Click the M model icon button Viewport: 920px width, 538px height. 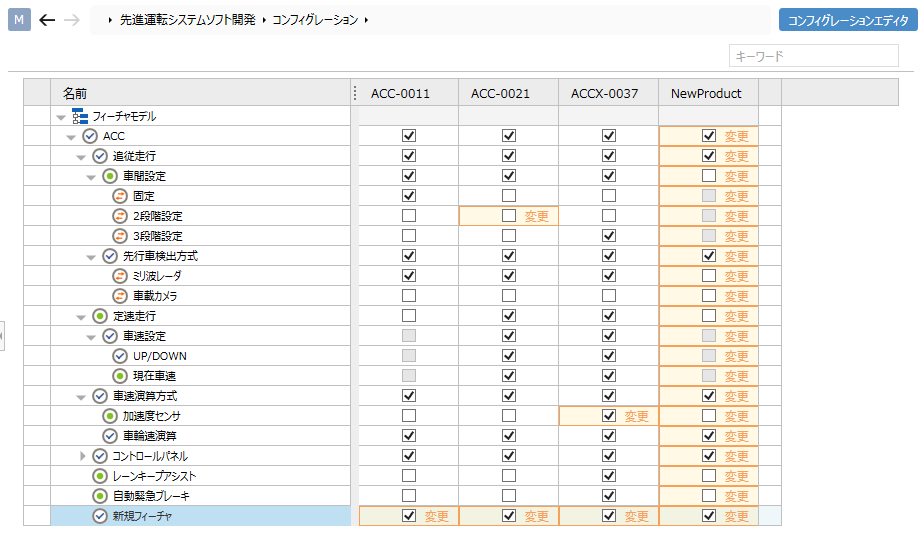[19, 20]
